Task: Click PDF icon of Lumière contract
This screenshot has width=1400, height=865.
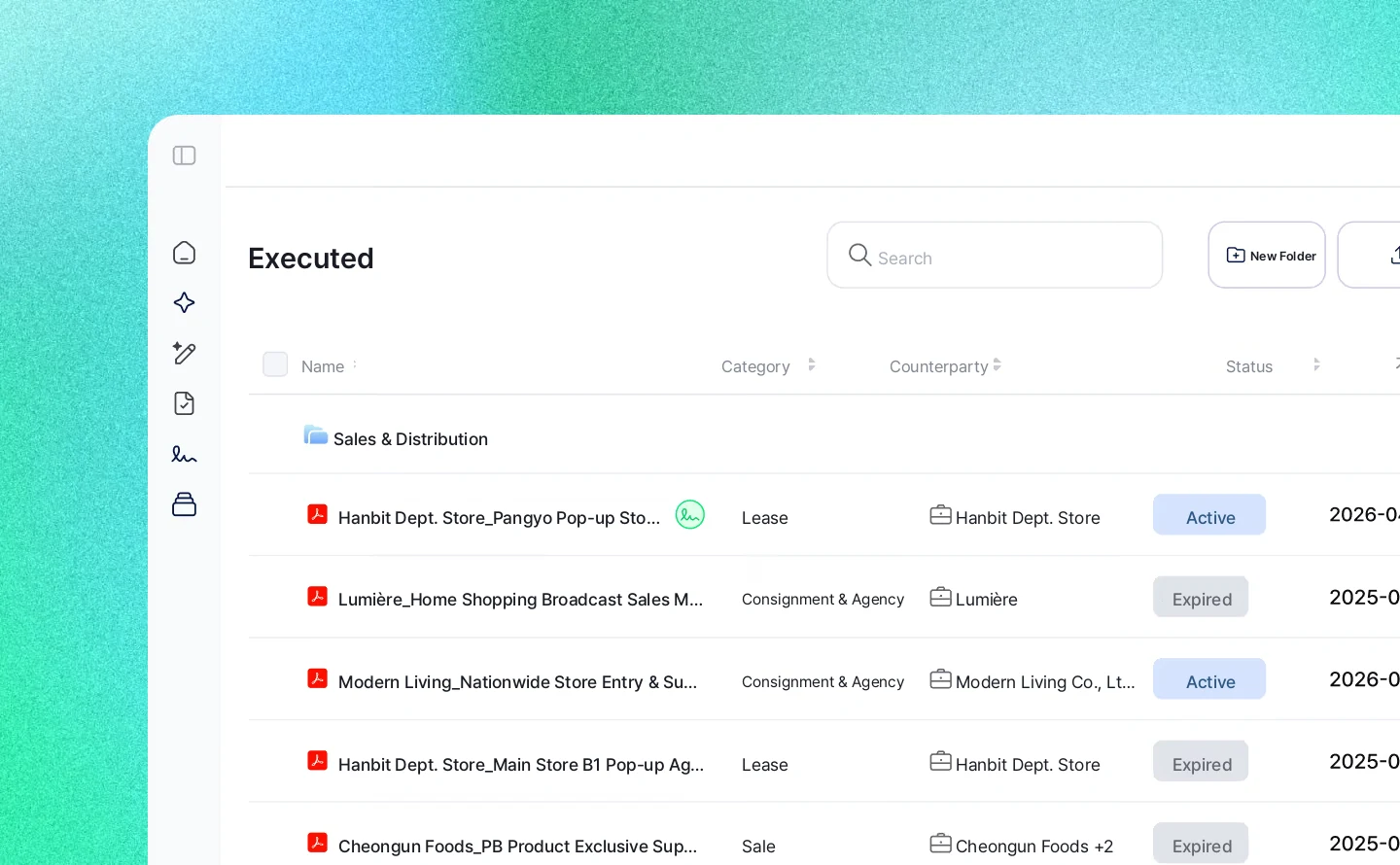Action: (317, 596)
